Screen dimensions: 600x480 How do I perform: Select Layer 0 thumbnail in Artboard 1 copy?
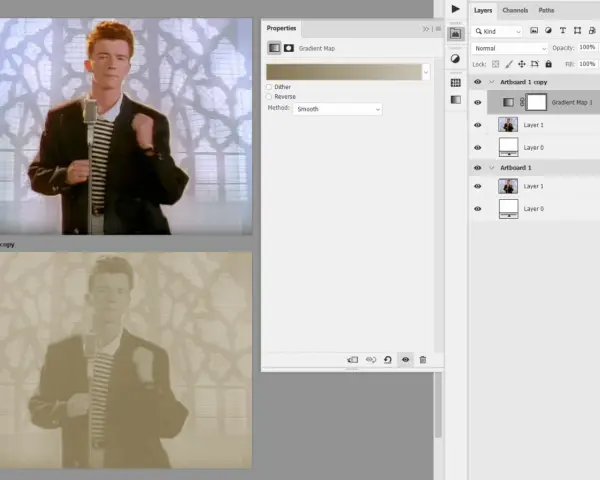509,147
